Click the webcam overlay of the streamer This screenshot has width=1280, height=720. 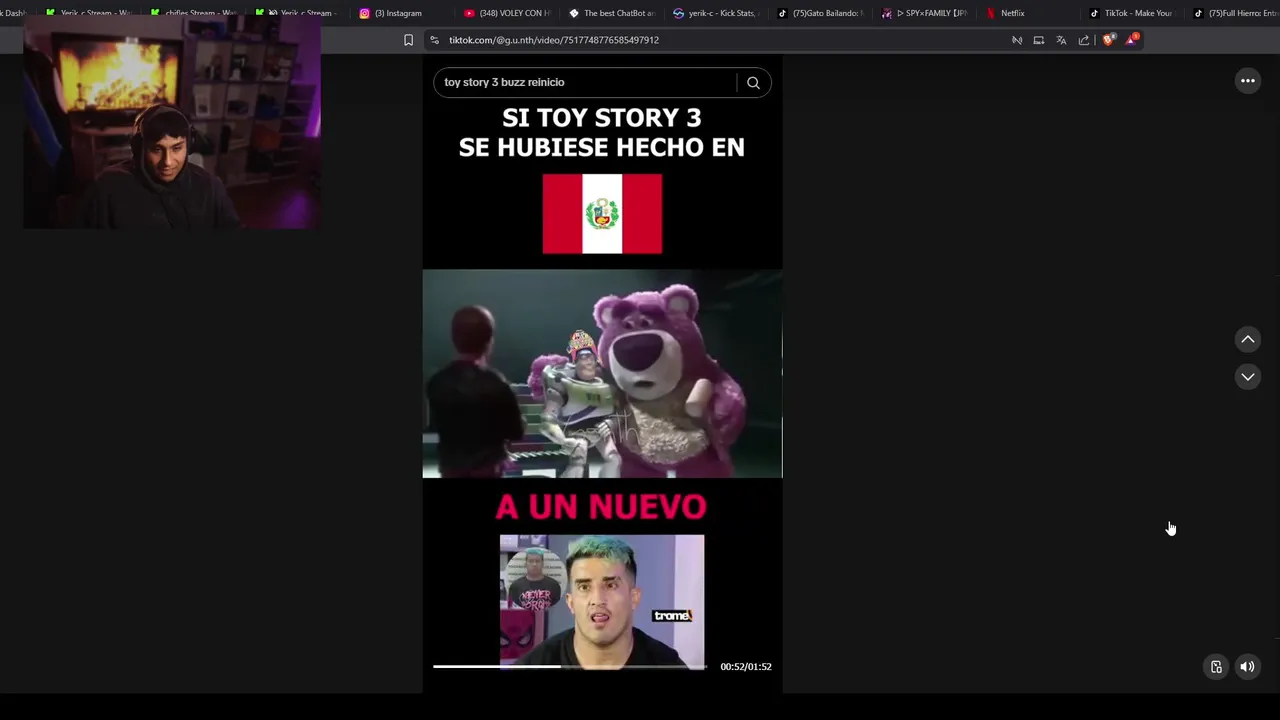172,122
